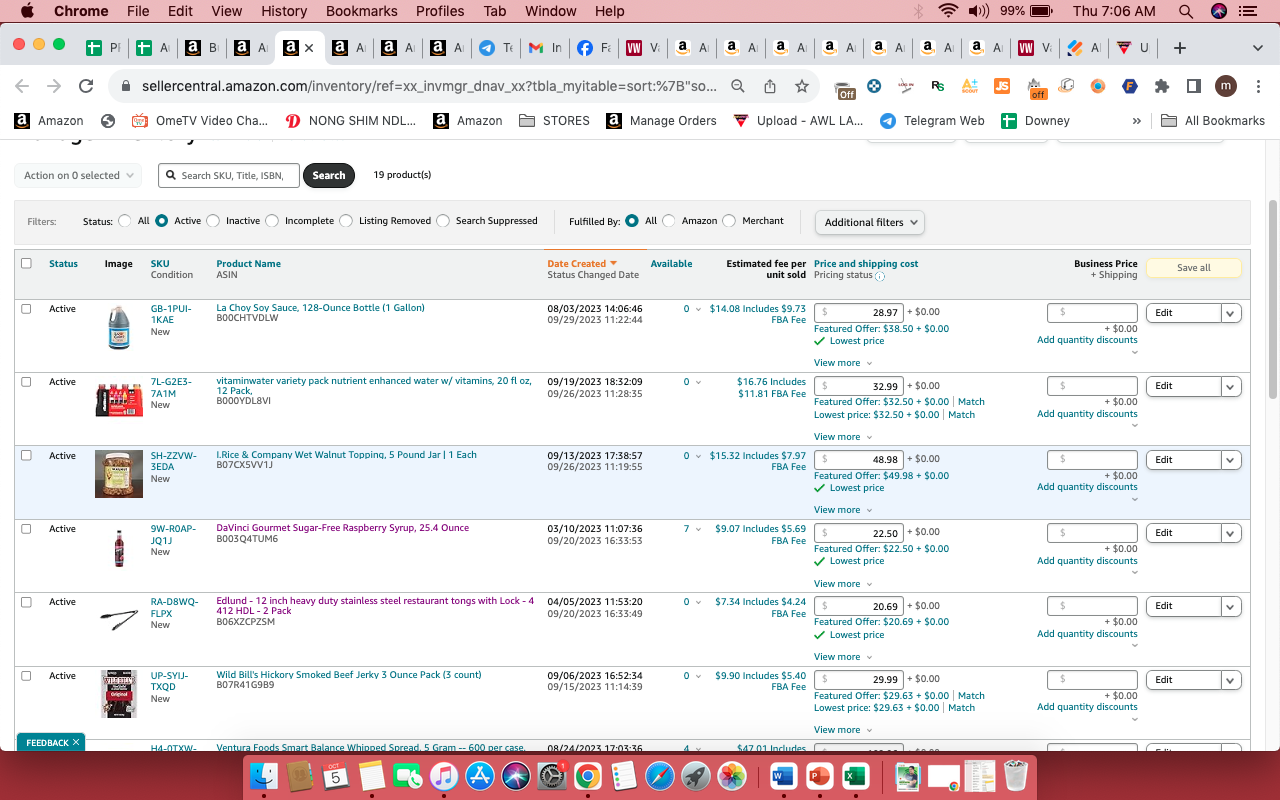The height and width of the screenshot is (800, 1280).
Task: Open Microsoft Word in the dock
Action: click(x=782, y=775)
